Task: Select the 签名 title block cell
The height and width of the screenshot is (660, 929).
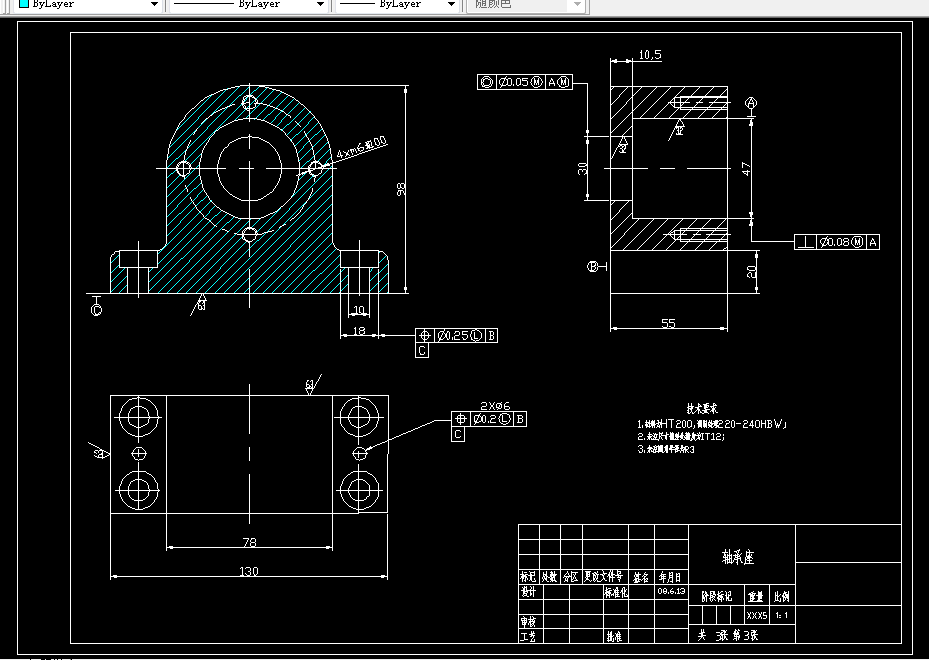Action: click(640, 576)
